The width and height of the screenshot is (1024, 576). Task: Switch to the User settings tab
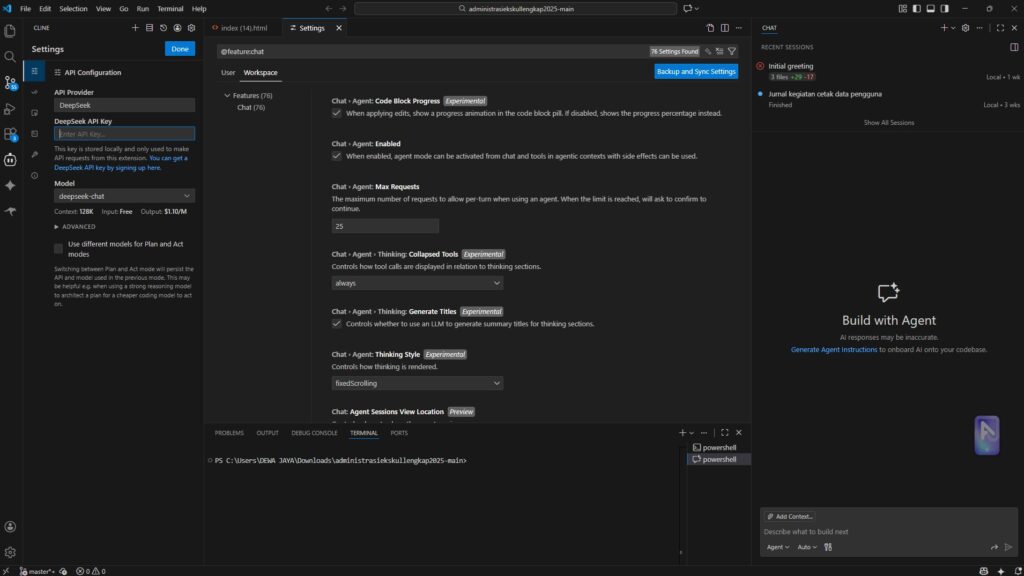click(x=227, y=72)
